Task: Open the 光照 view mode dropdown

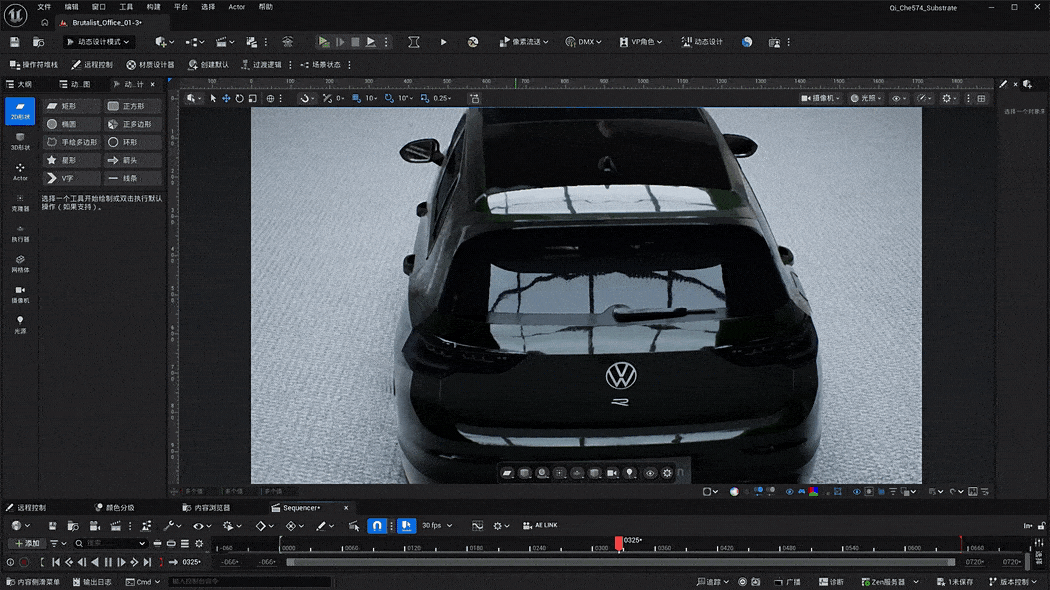Action: [x=865, y=98]
